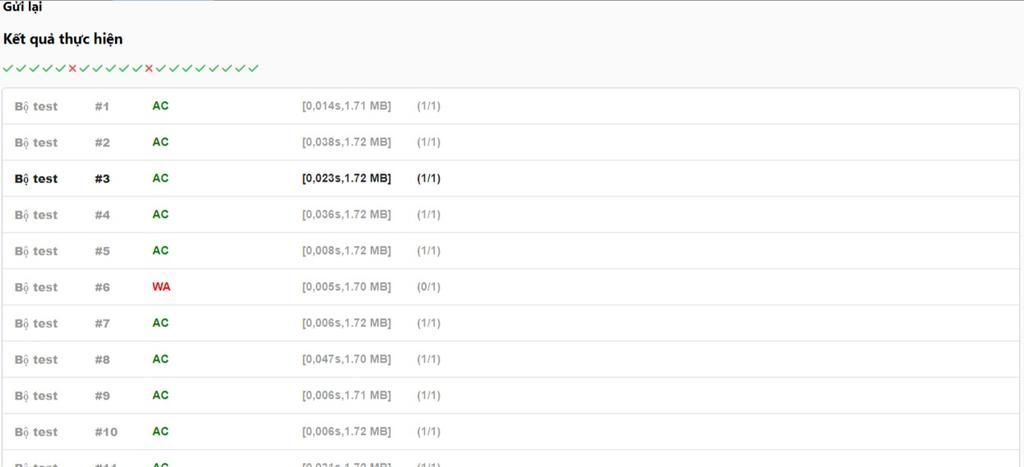Click the Kết quả thực hiện heading

[x=63, y=39]
